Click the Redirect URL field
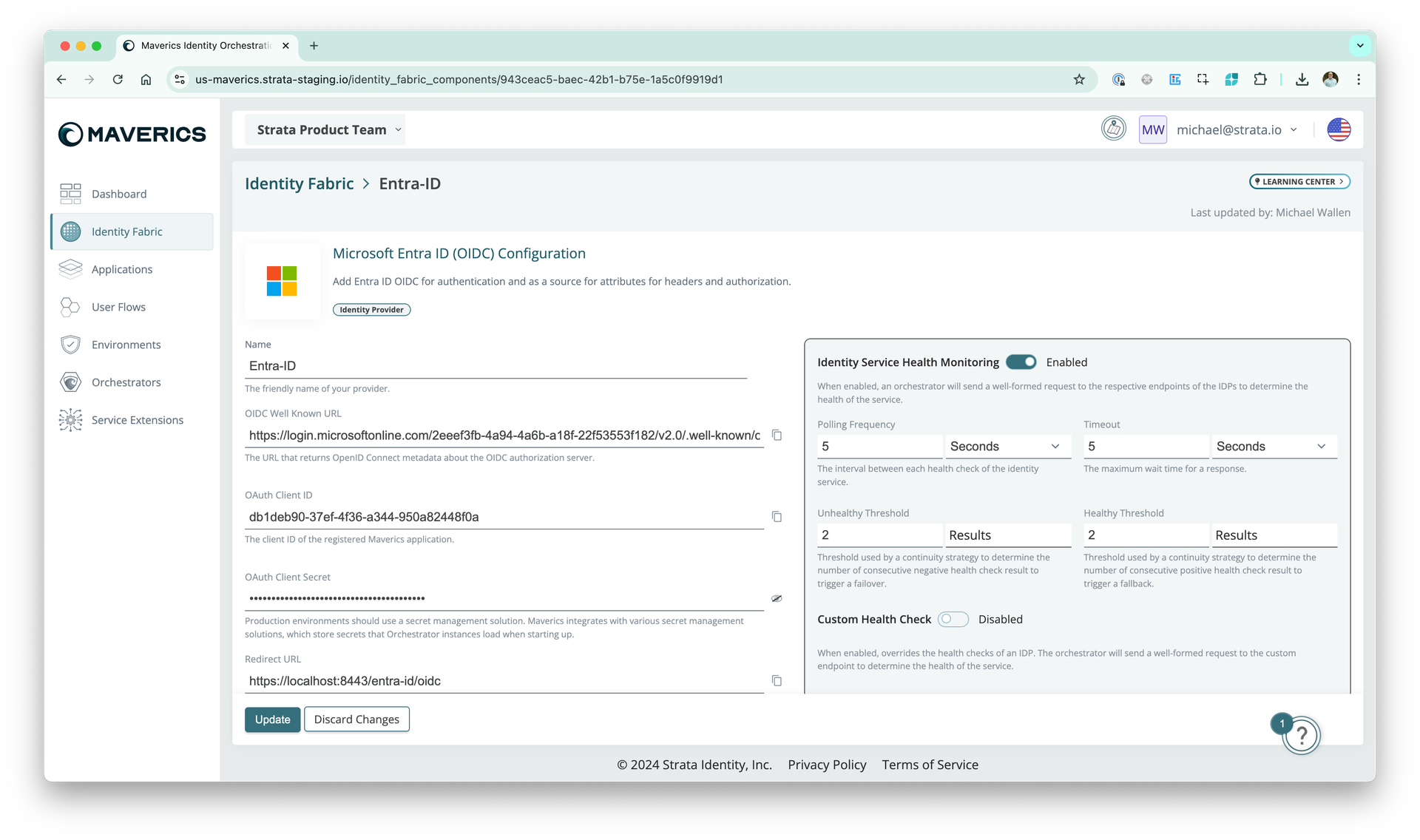The width and height of the screenshot is (1420, 840). (x=504, y=681)
